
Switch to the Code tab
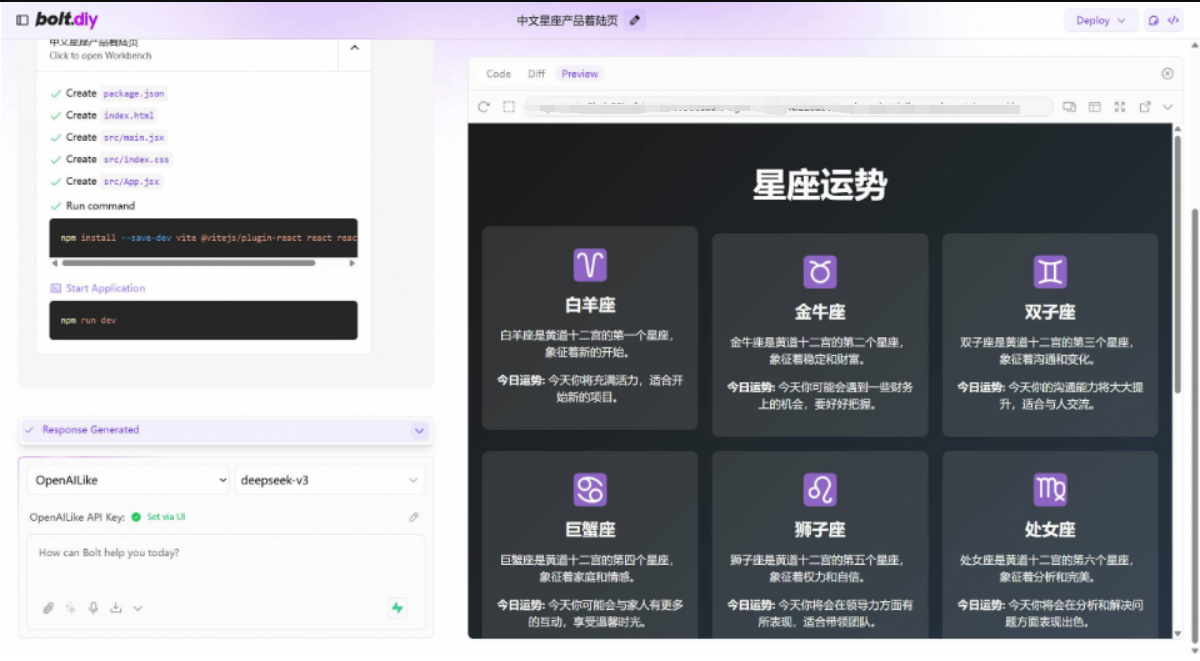498,74
